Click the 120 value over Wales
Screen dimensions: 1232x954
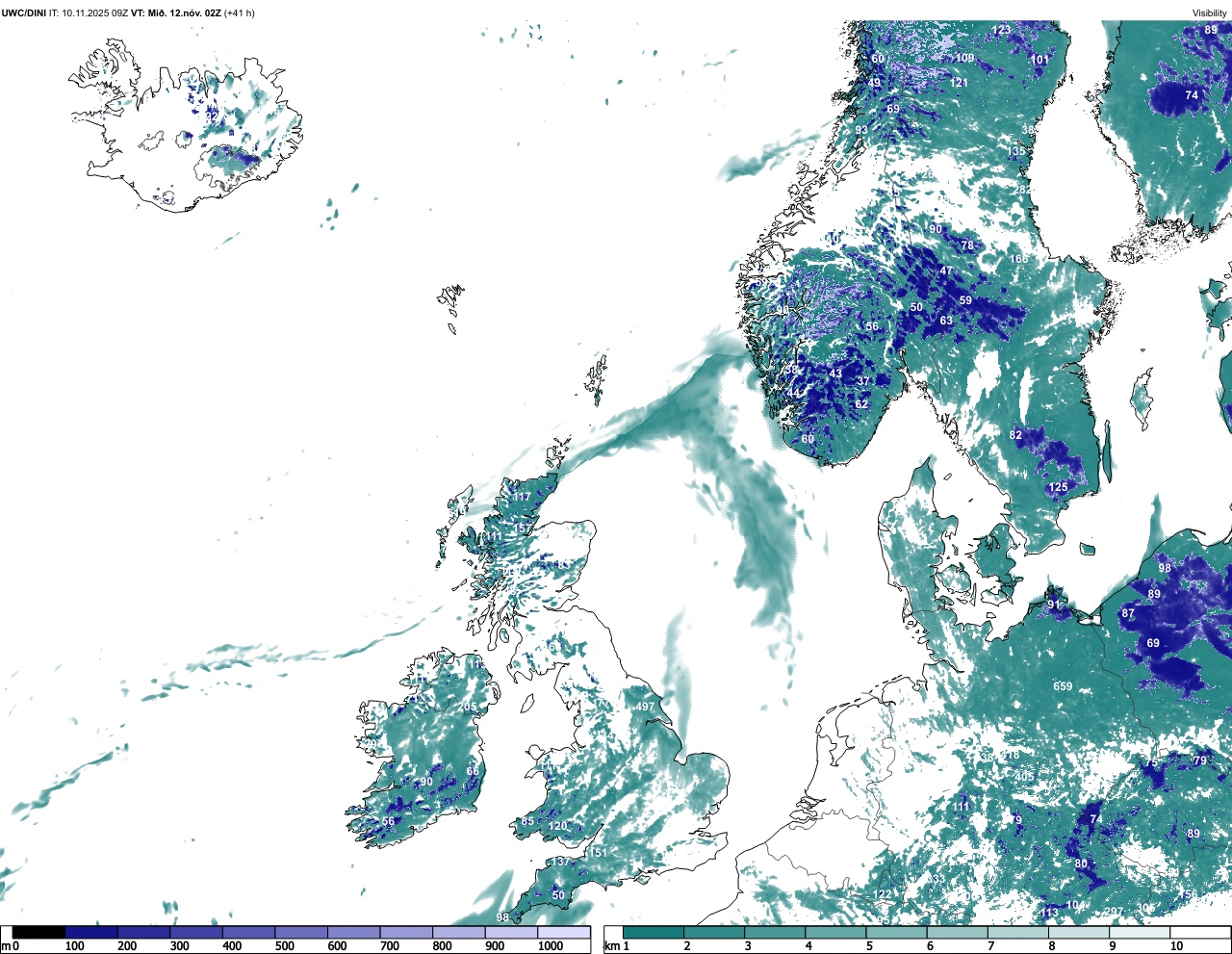pos(557,826)
